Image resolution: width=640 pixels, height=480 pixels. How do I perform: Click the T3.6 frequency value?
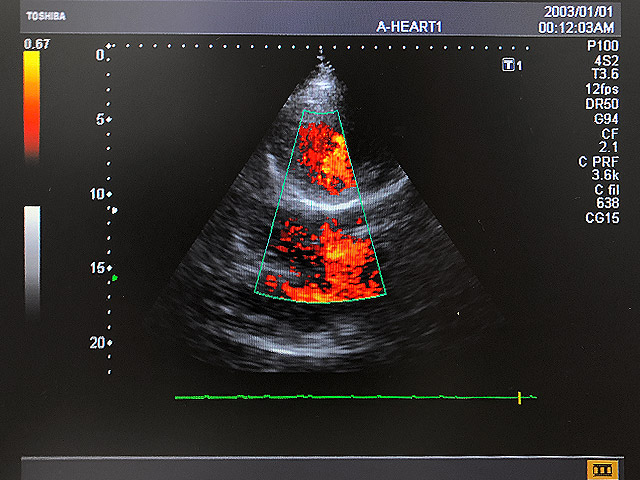coord(605,74)
